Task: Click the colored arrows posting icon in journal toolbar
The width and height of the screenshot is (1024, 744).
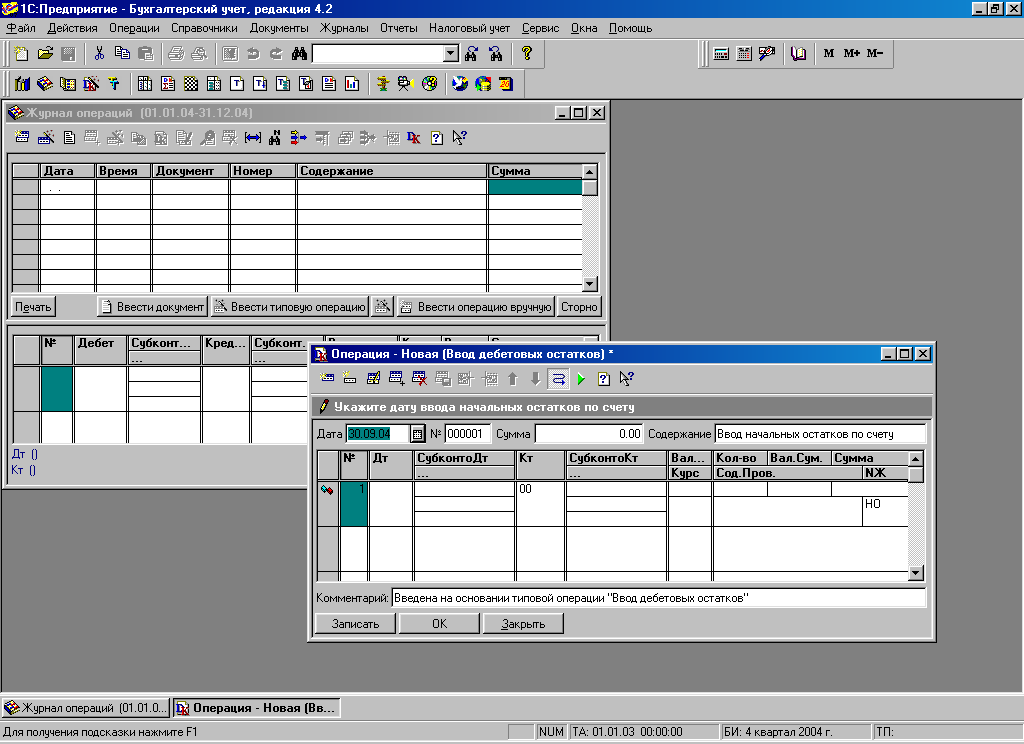Action: (x=298, y=137)
